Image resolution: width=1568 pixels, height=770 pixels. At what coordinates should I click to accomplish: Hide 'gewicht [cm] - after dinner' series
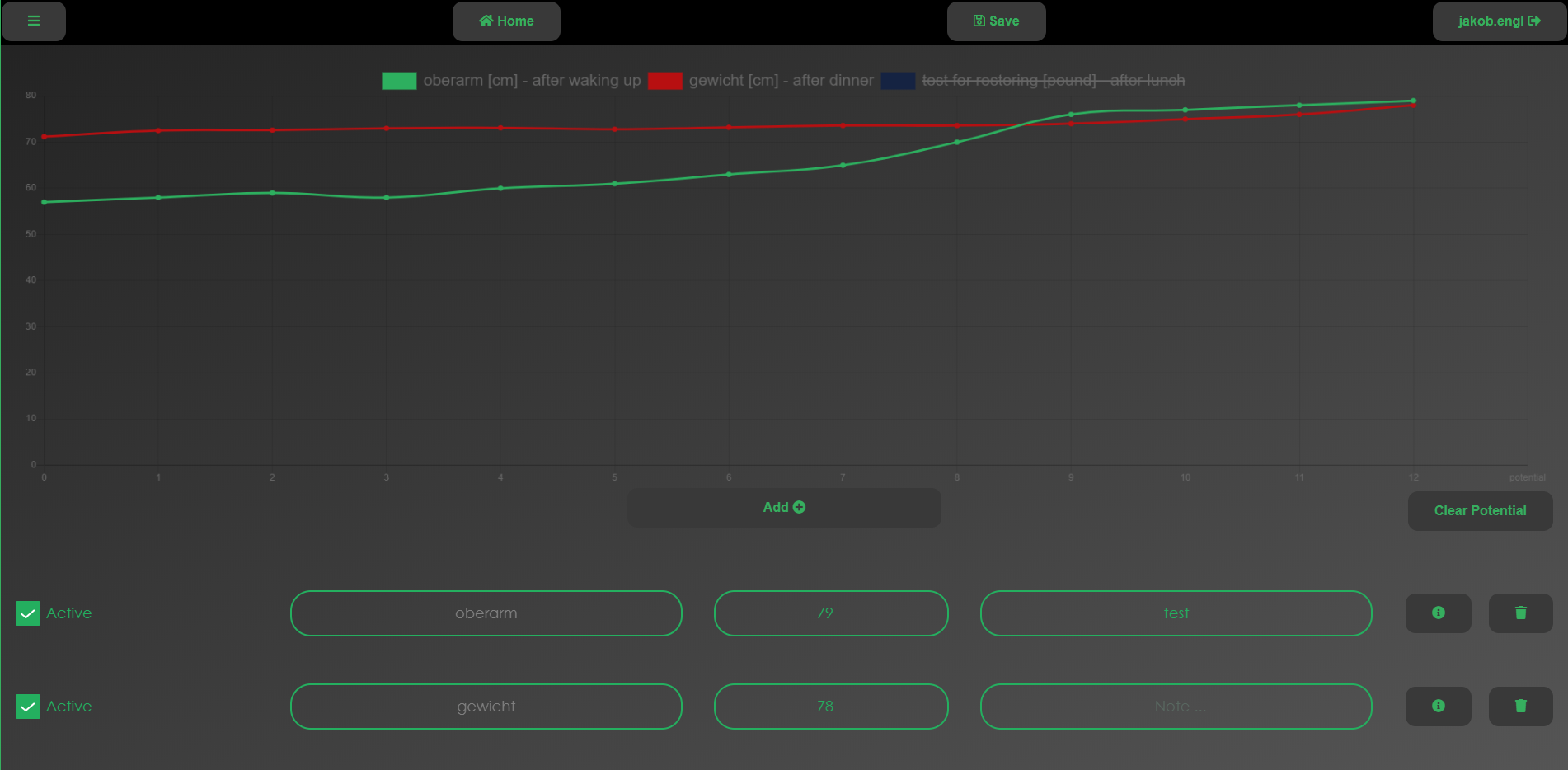(781, 81)
